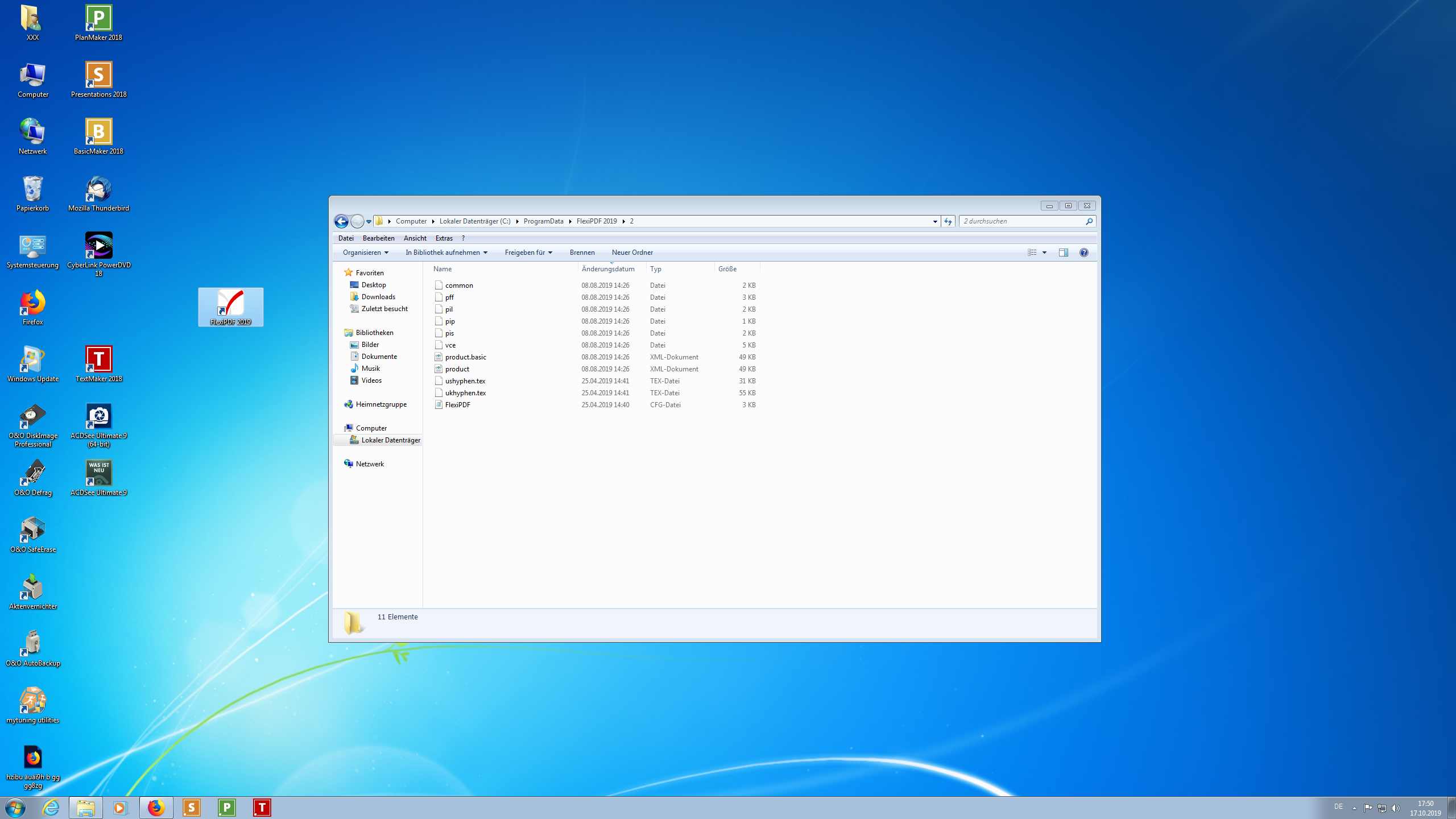1456x819 pixels.
Task: Open the Datei menu
Action: tap(346, 238)
